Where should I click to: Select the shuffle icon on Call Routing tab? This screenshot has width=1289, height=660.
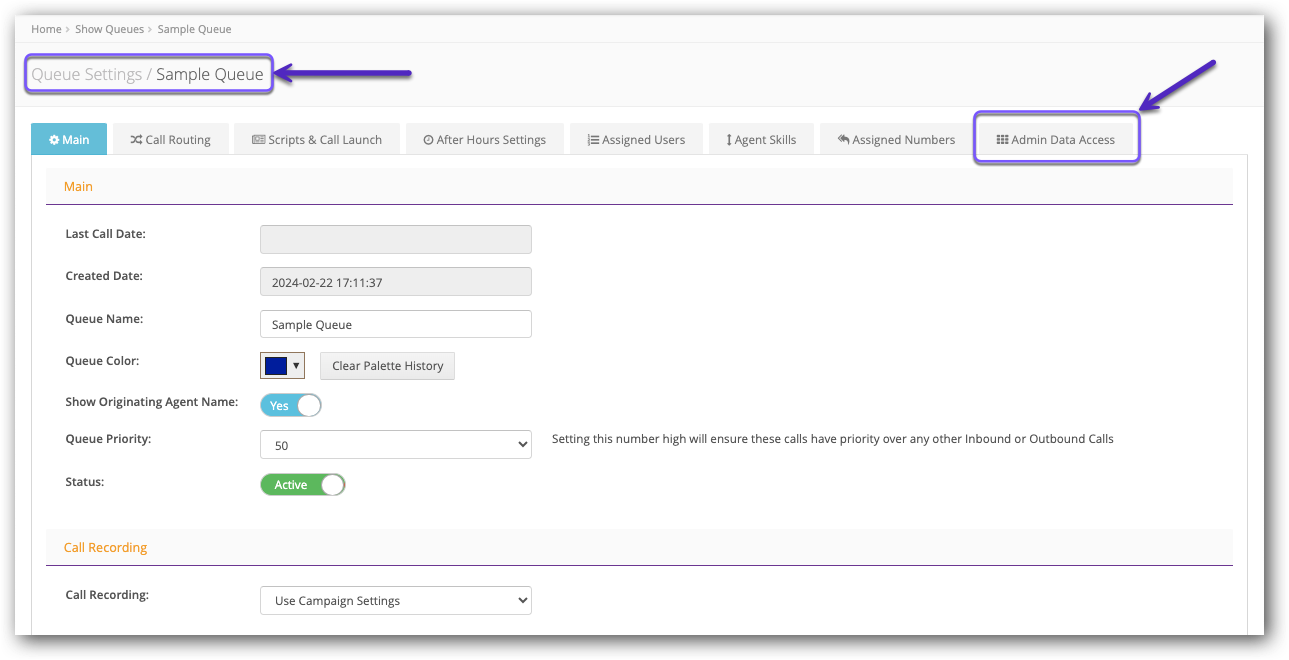click(x=136, y=139)
